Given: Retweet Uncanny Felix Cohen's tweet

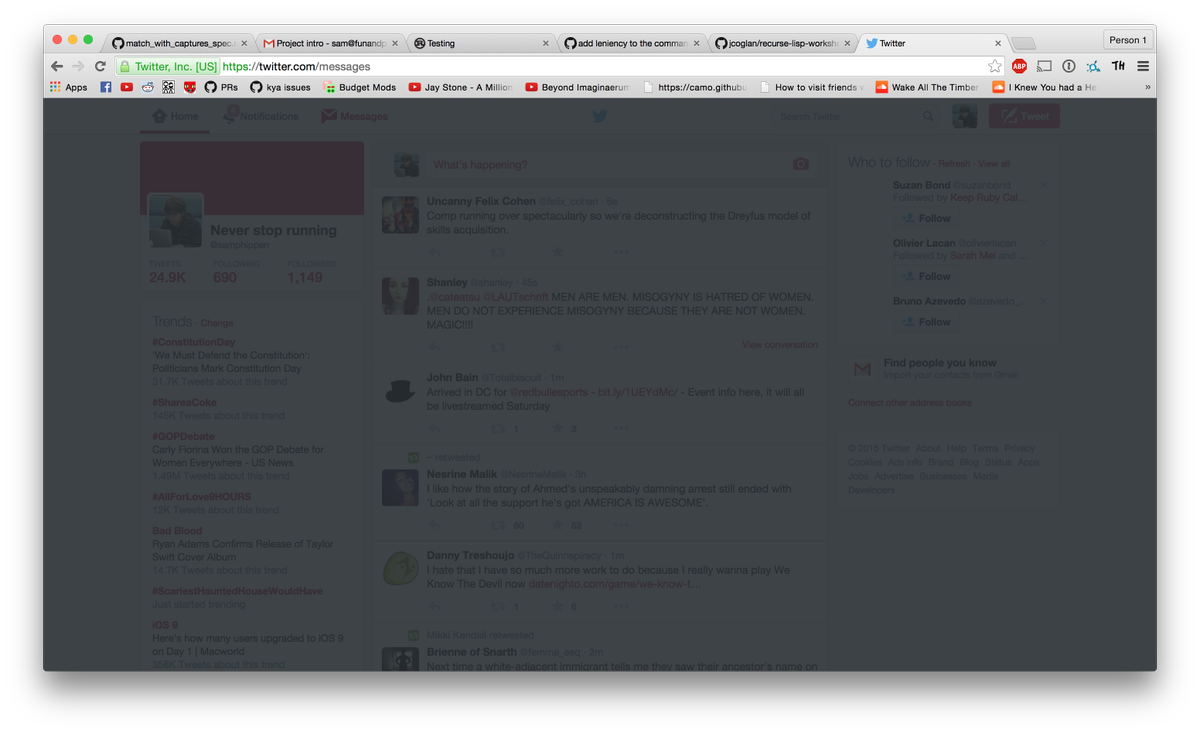Looking at the screenshot, I should click(x=498, y=252).
